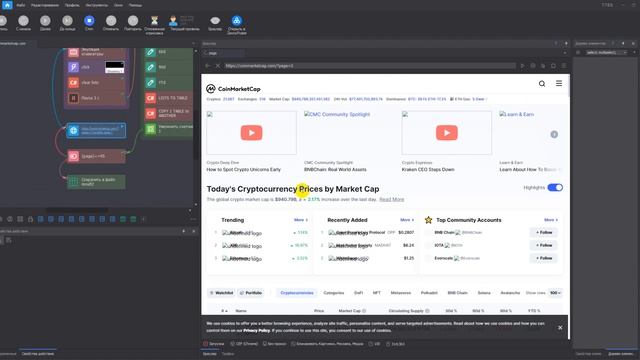Click the carousel next arrow beside Learn & Earn
The width and height of the screenshot is (640, 360).
(554, 134)
